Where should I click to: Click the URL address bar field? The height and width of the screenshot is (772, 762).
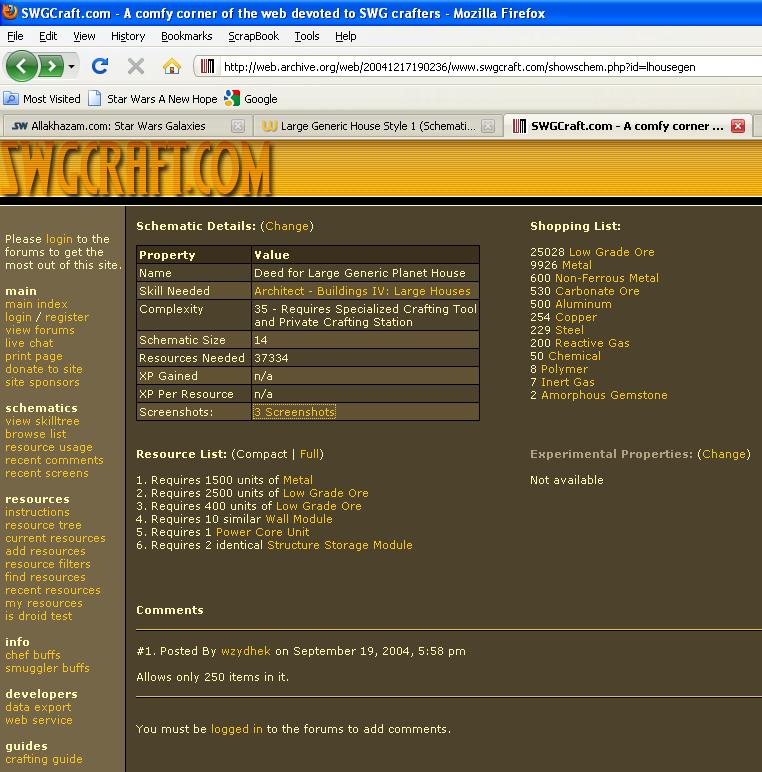(x=480, y=67)
